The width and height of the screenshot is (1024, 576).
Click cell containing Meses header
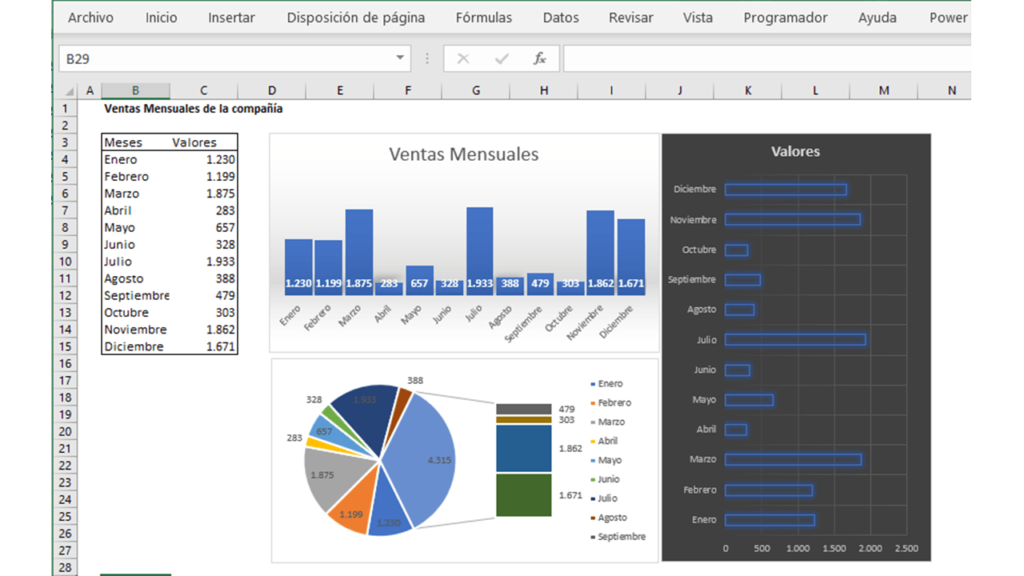pos(123,143)
